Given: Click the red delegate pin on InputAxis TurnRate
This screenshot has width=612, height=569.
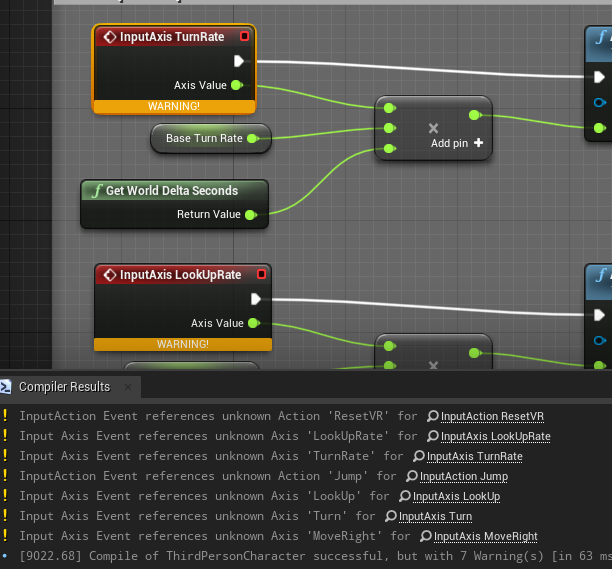Looking at the screenshot, I should click(245, 36).
